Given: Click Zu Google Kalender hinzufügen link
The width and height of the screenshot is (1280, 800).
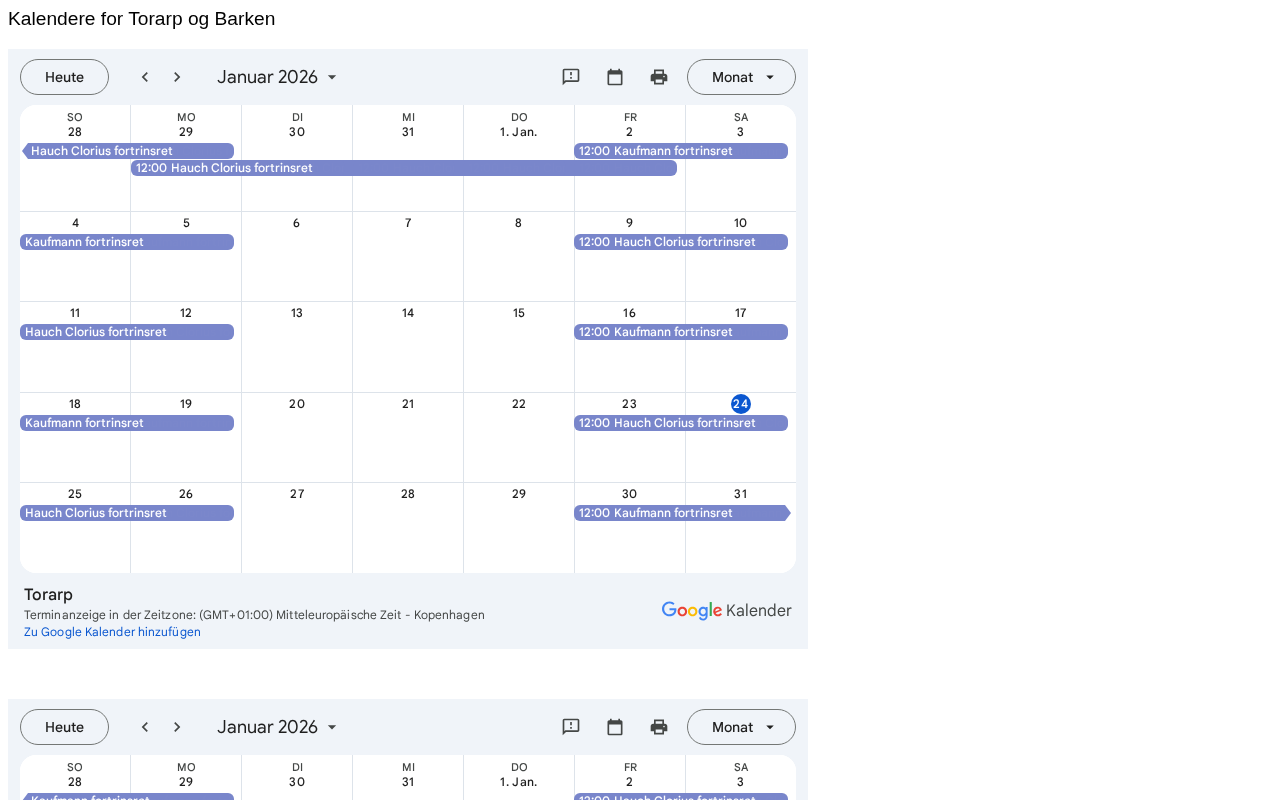Looking at the screenshot, I should 112,632.
